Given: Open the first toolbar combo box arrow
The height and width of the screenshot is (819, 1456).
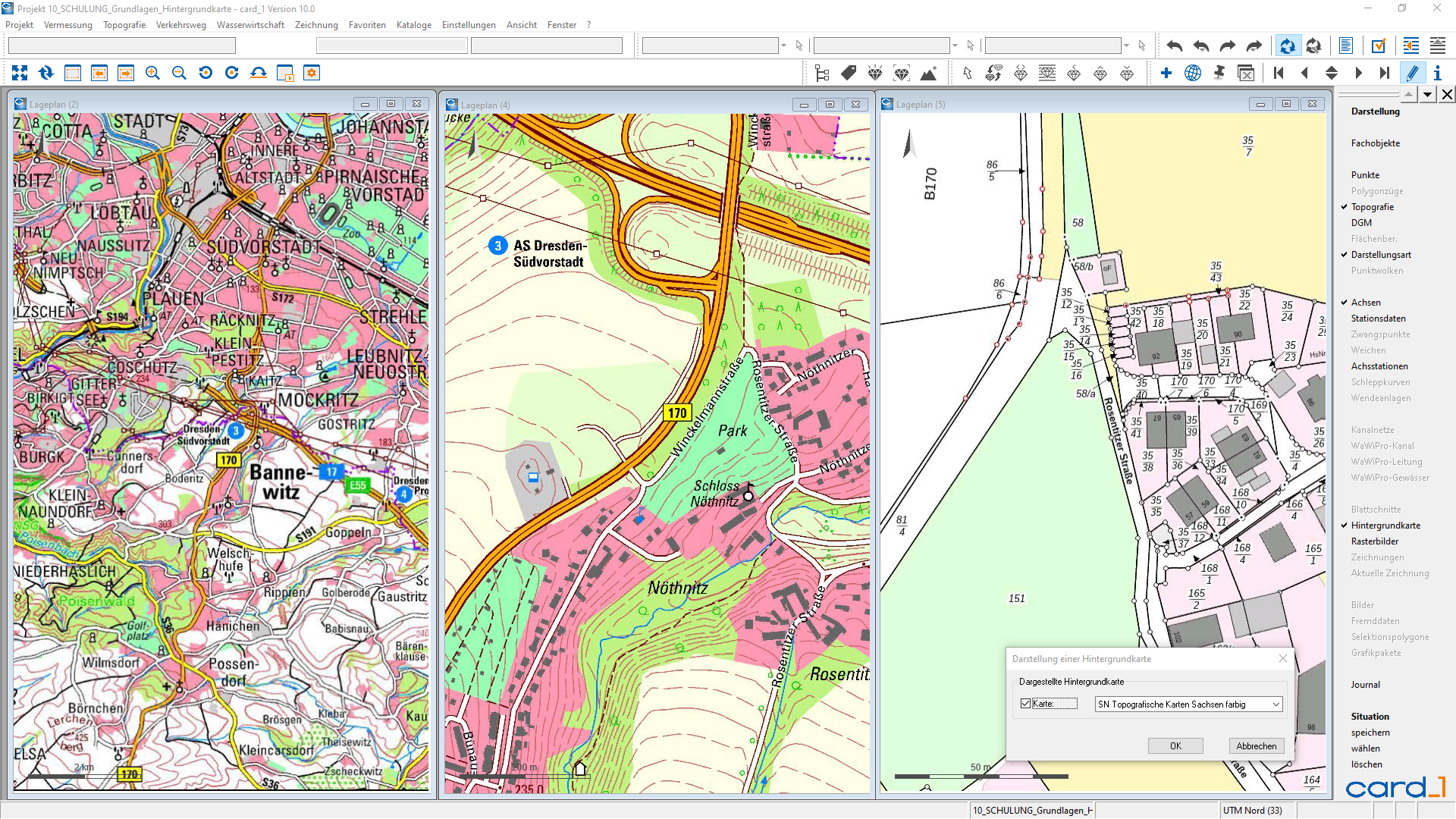Looking at the screenshot, I should coord(783,46).
